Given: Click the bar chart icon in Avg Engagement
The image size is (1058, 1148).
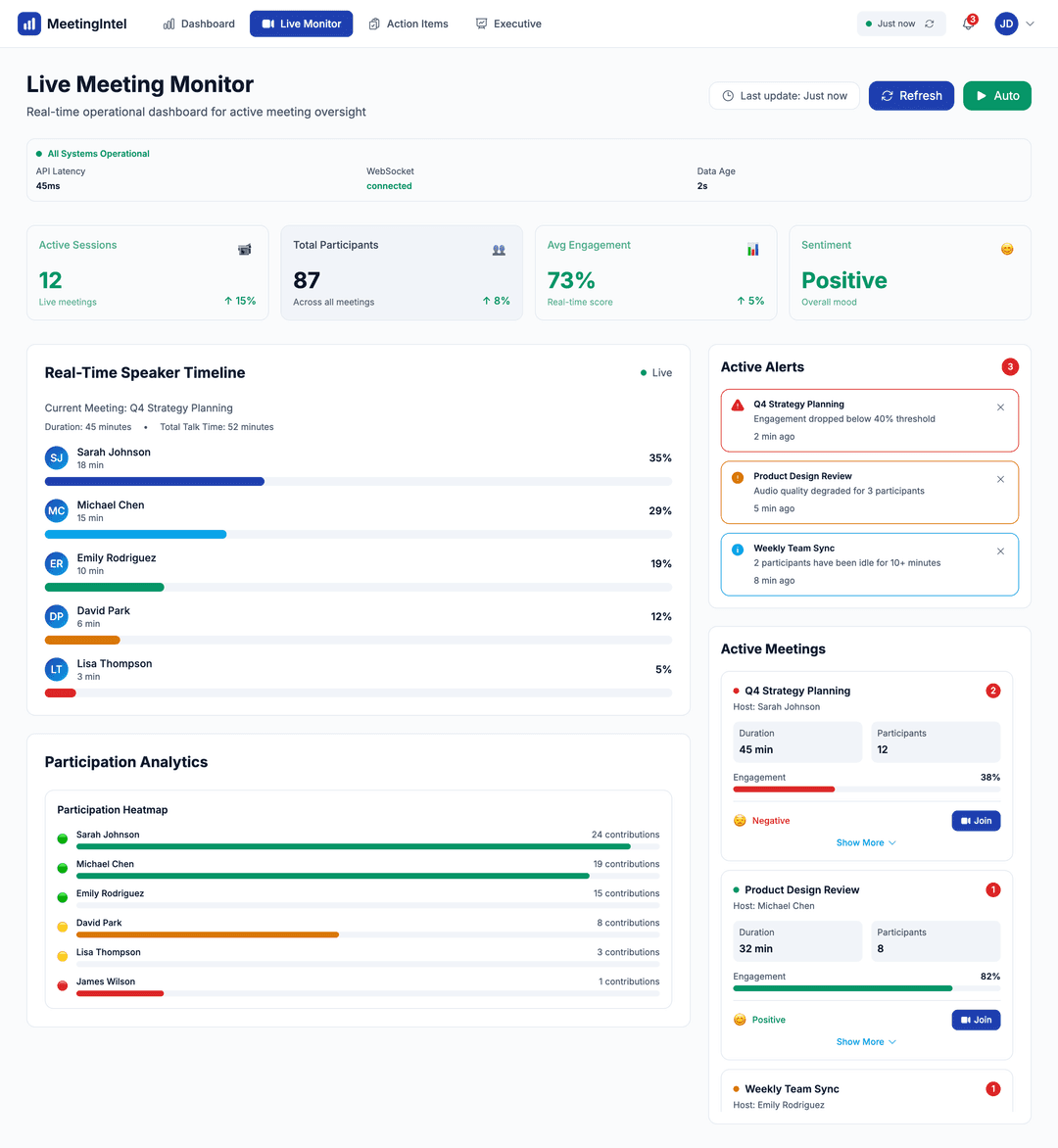Looking at the screenshot, I should [752, 250].
